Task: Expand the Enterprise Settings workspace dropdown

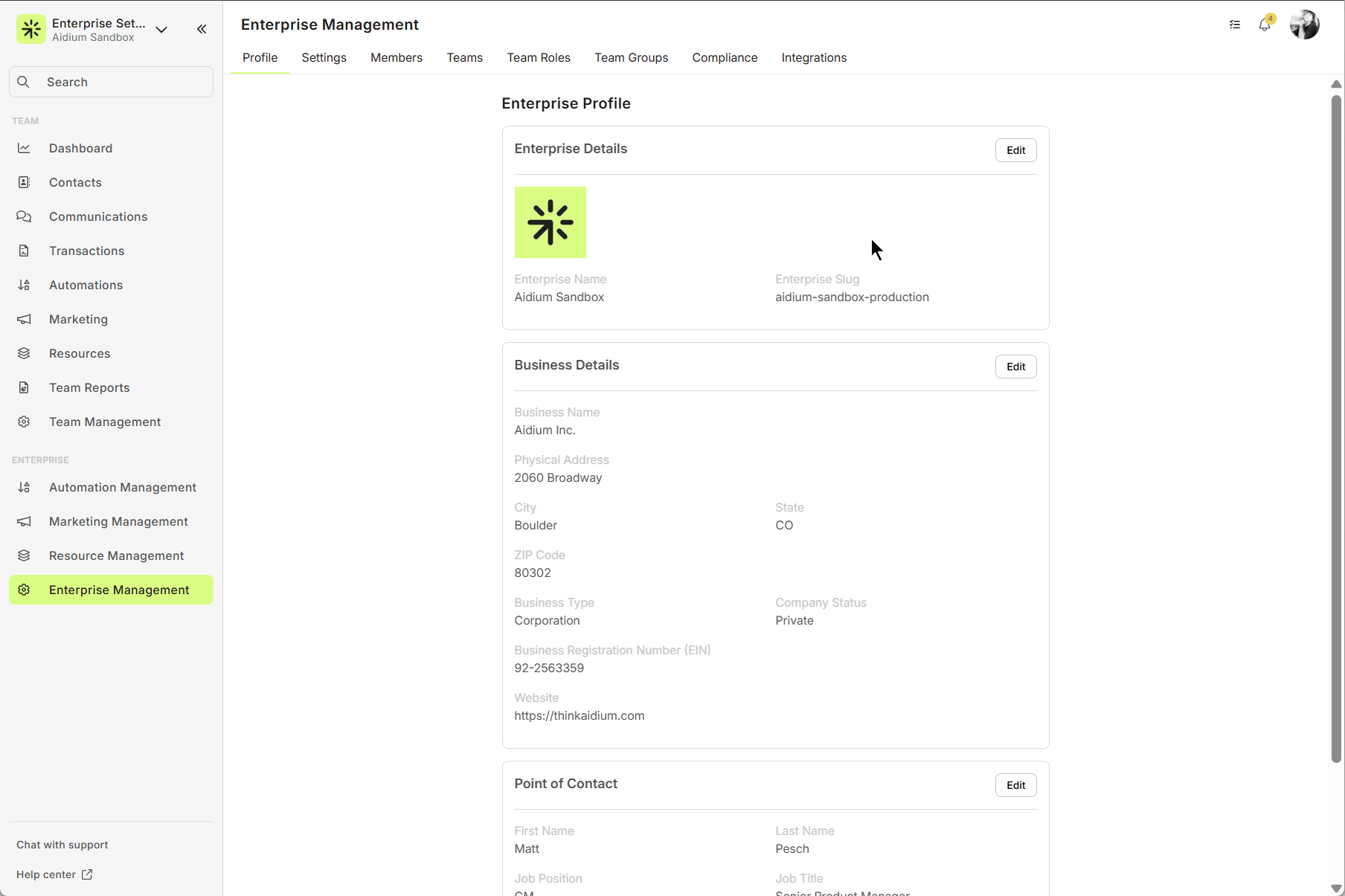Action: pyautogui.click(x=161, y=30)
